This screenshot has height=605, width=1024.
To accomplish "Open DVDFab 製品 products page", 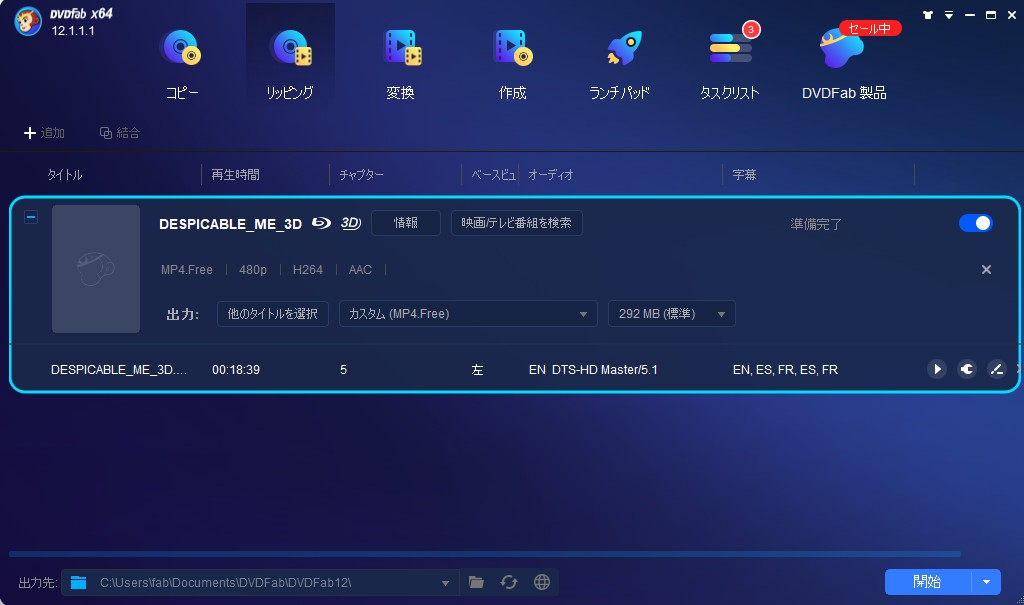I will click(844, 64).
